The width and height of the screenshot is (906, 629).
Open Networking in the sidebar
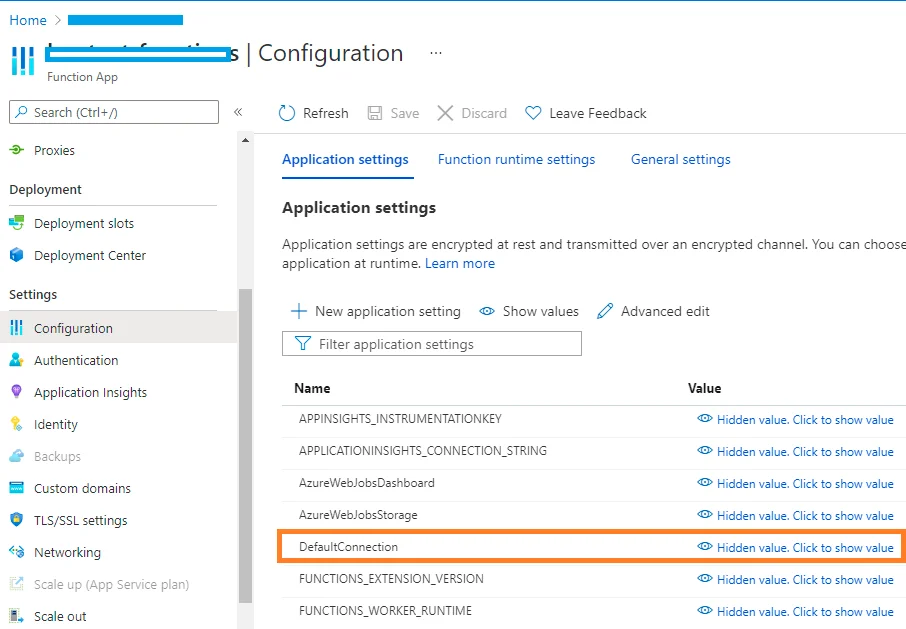[x=67, y=552]
